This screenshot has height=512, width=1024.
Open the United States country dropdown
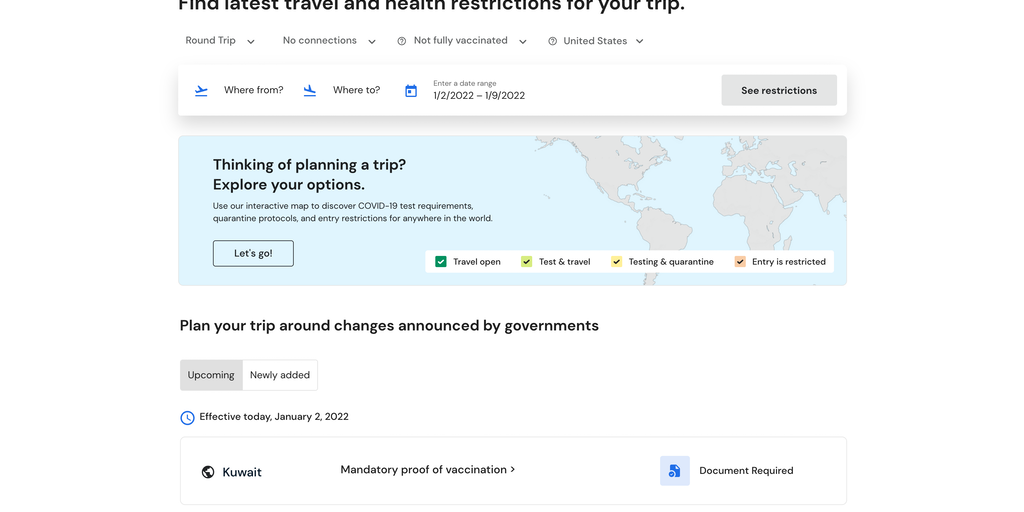coord(603,41)
